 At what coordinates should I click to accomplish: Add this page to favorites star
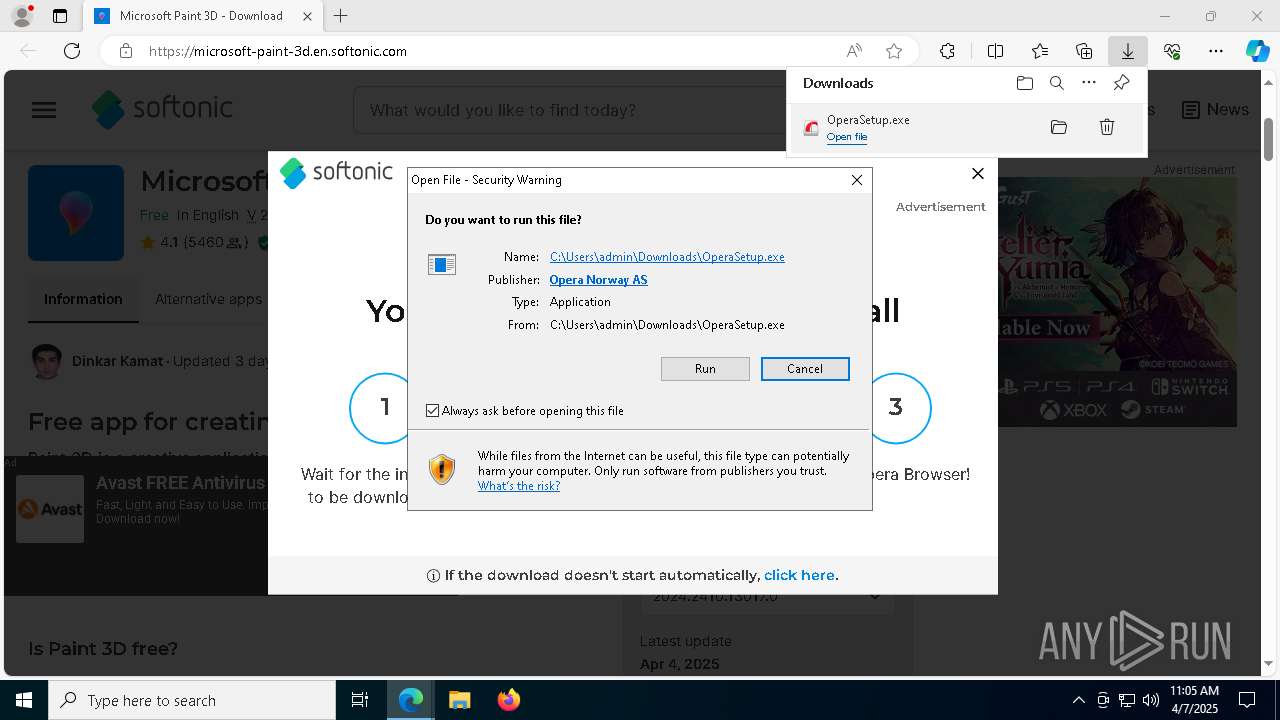tap(894, 51)
